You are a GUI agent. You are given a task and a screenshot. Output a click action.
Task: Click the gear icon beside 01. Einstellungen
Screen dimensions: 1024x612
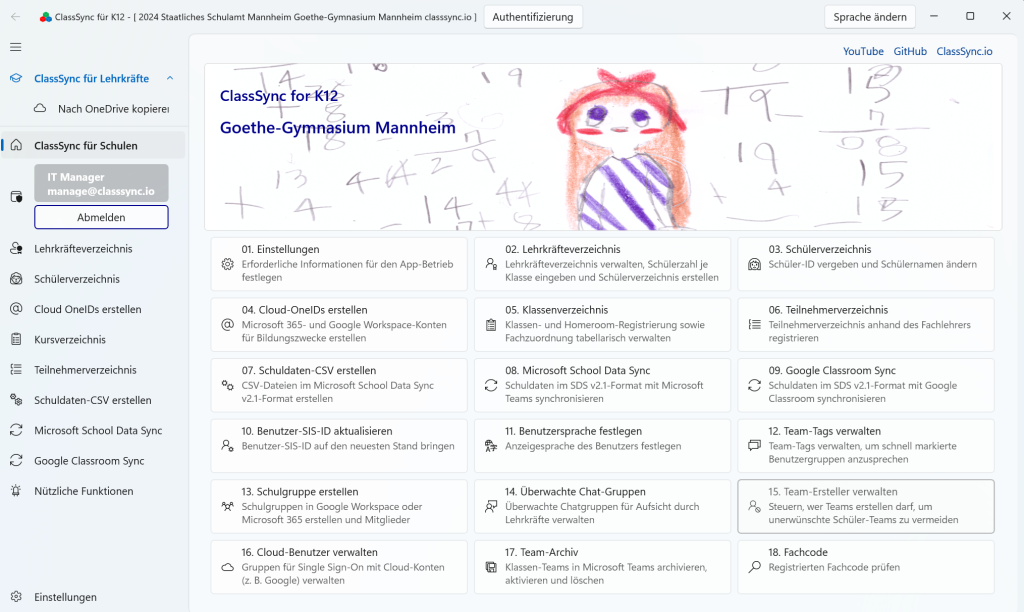[x=227, y=265]
